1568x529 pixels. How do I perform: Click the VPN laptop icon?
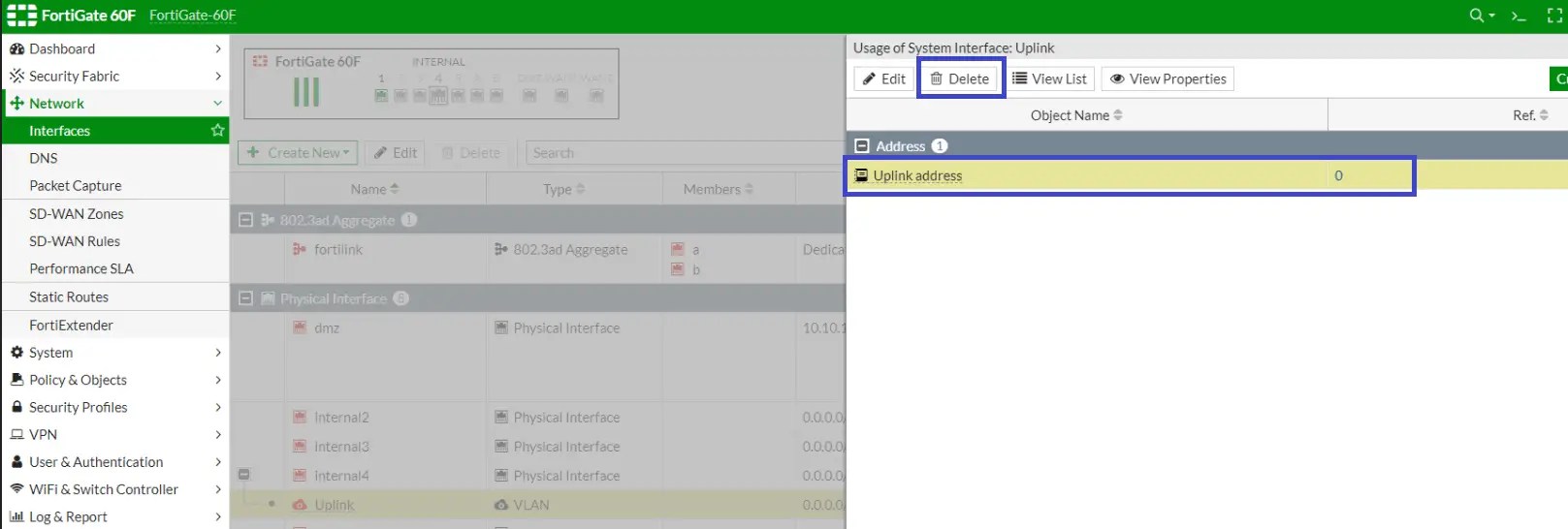tap(16, 434)
